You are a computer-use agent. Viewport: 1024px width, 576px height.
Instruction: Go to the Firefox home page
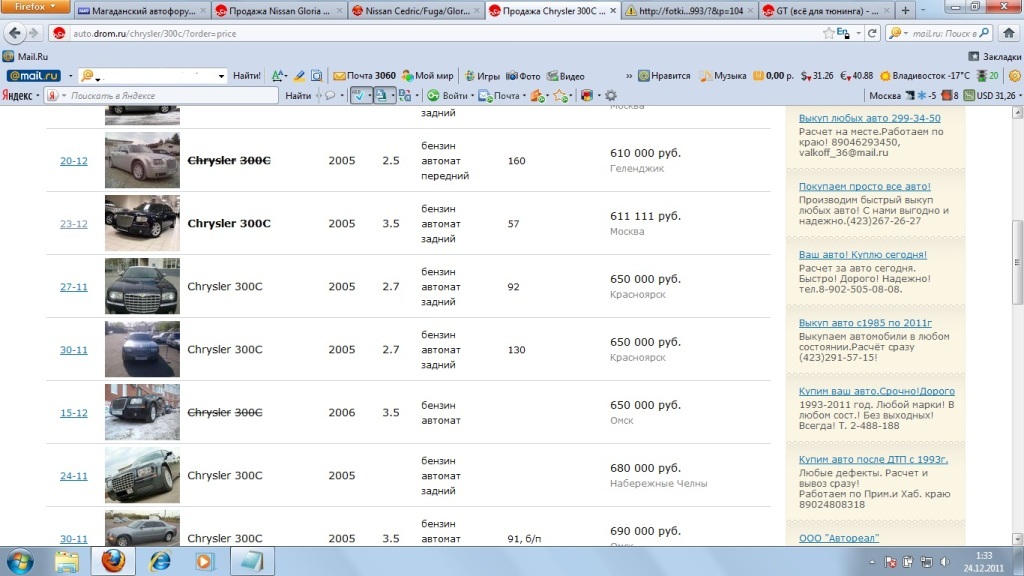[1010, 33]
